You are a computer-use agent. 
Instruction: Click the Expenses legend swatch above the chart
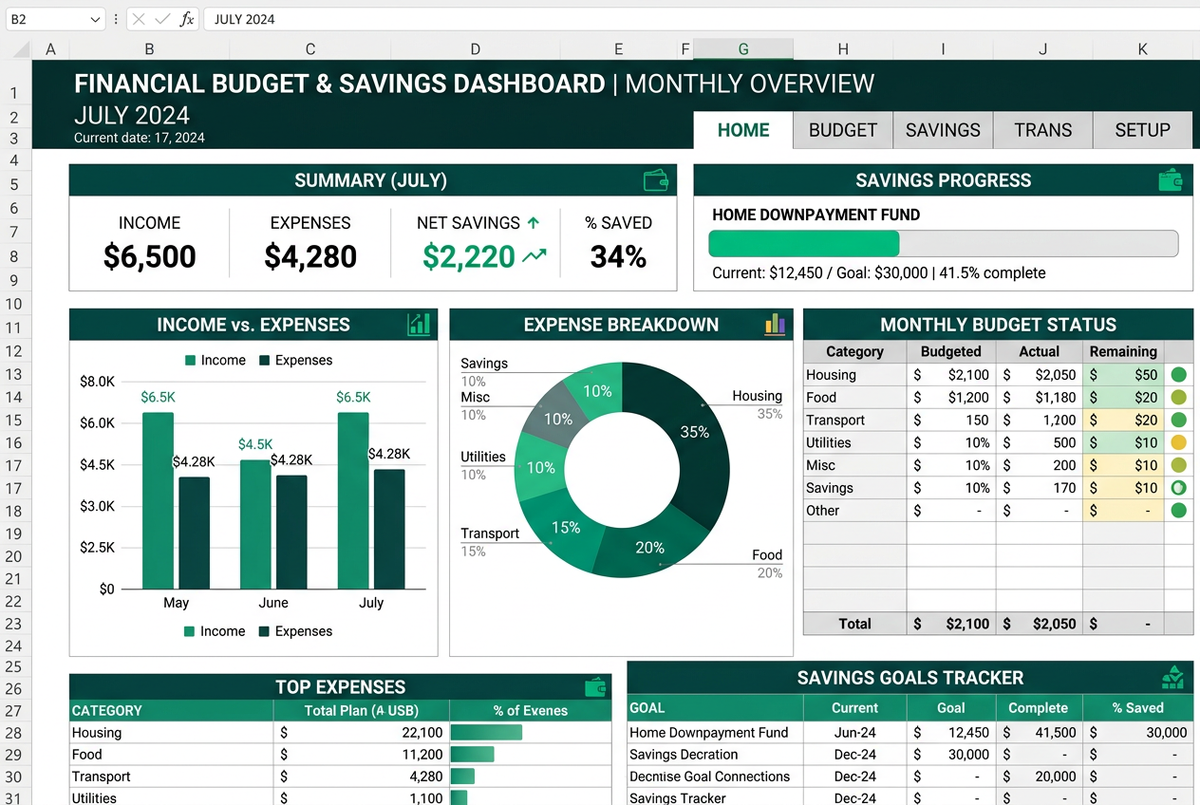(x=265, y=361)
